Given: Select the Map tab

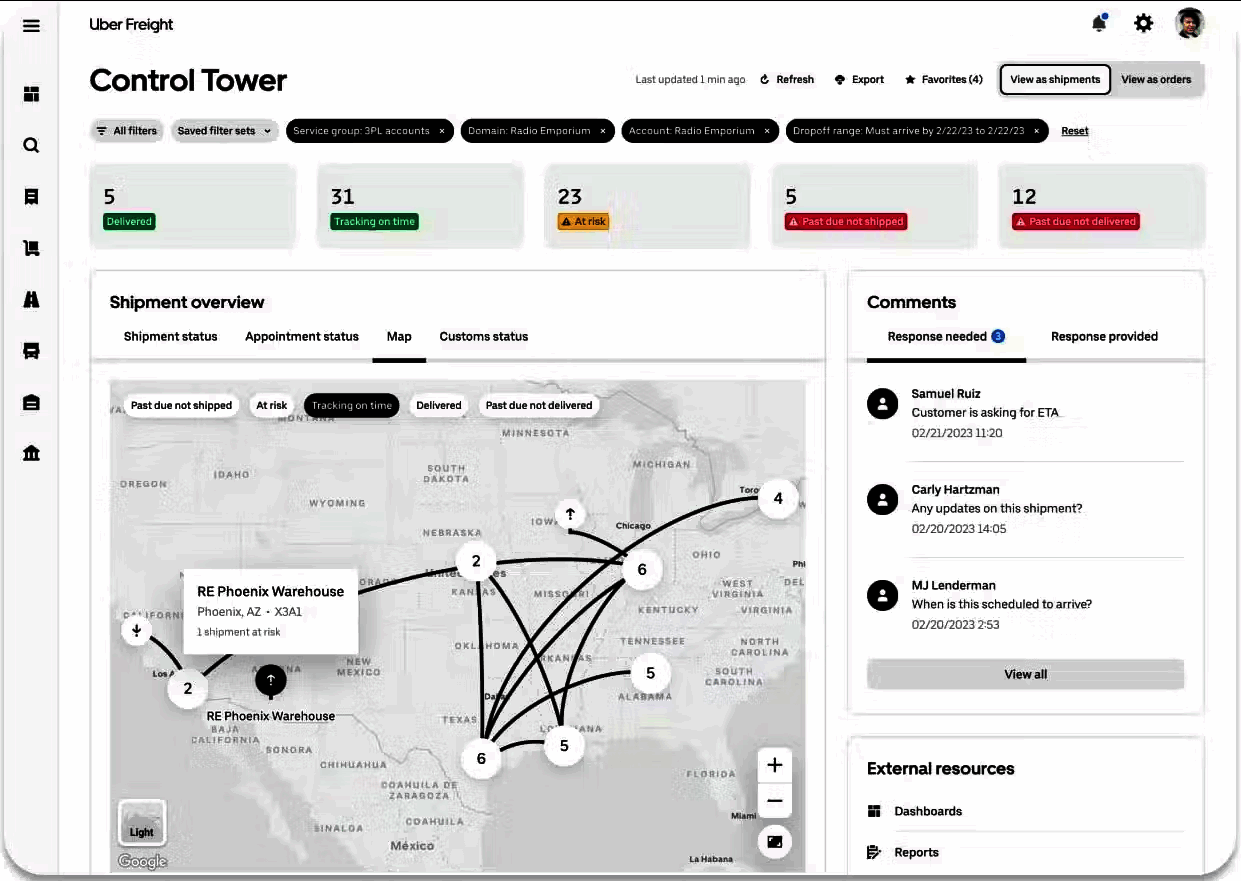Looking at the screenshot, I should (399, 337).
